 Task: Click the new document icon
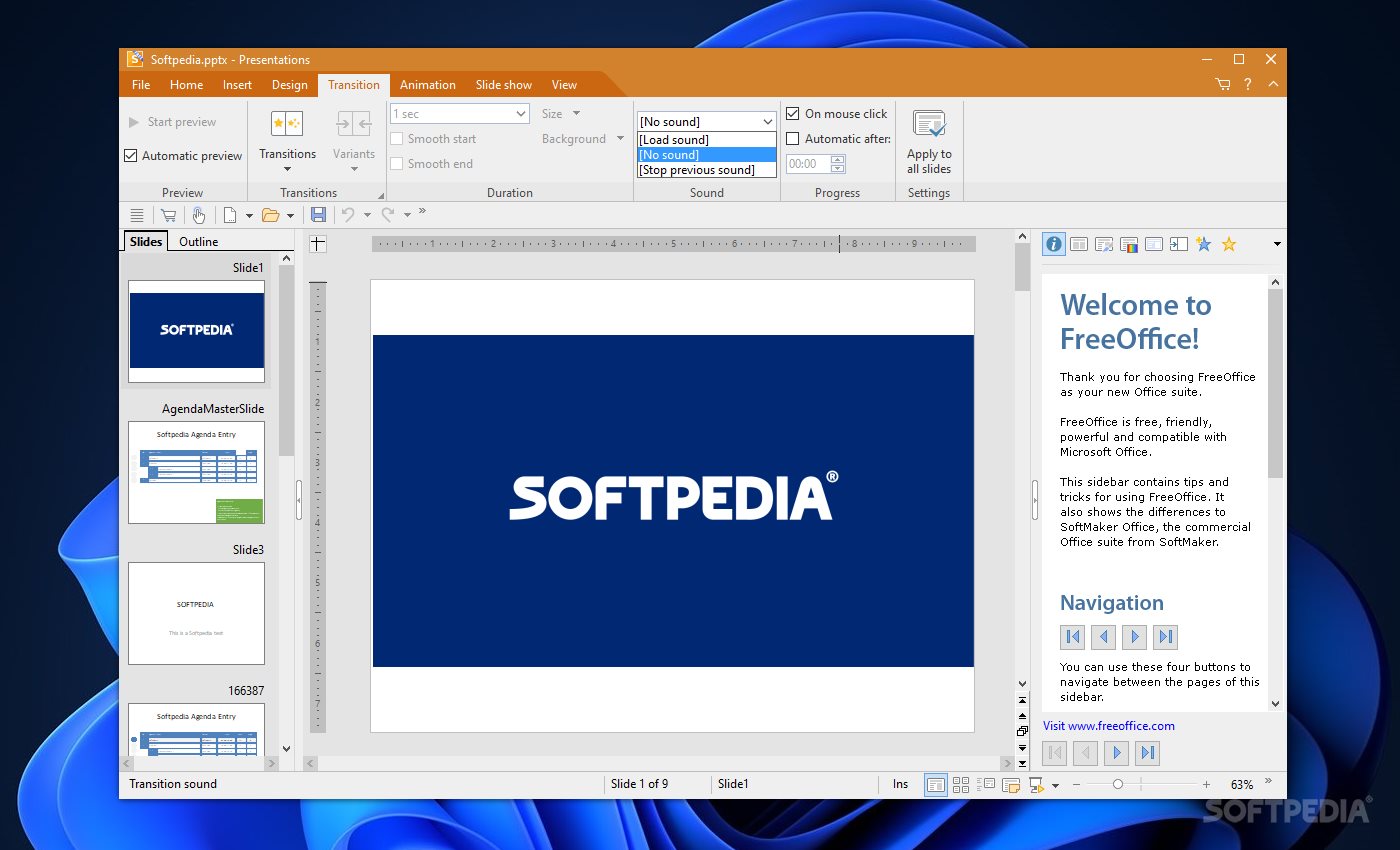pyautogui.click(x=230, y=215)
